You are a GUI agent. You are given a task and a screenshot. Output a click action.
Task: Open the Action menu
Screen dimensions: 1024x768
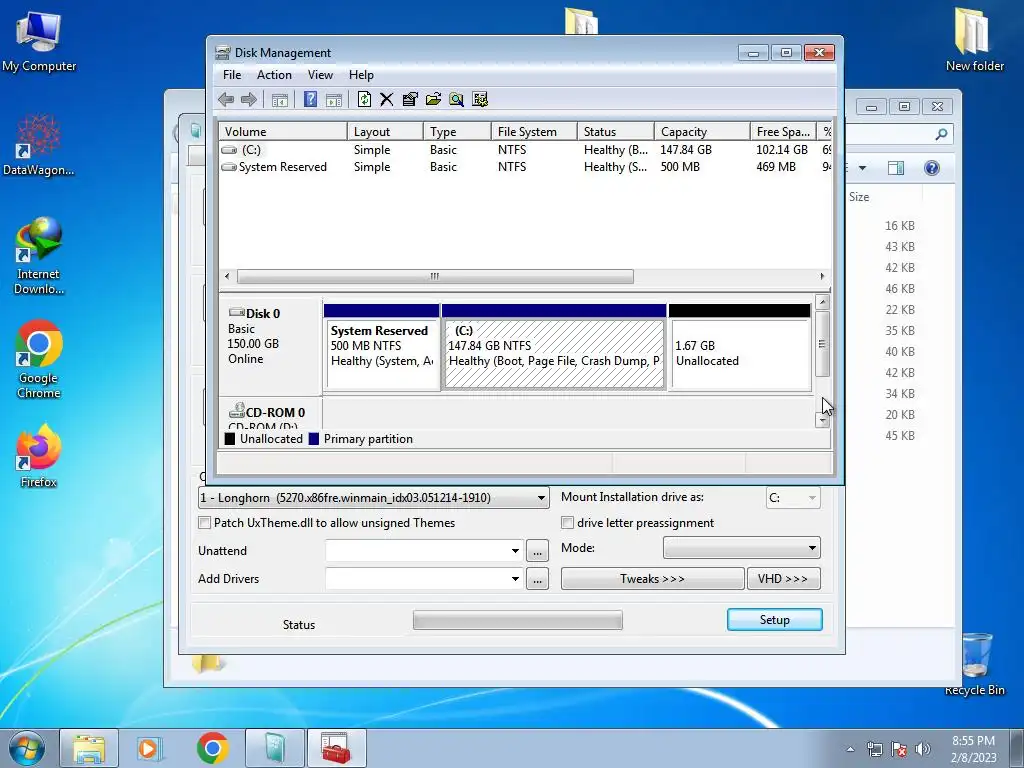(274, 74)
